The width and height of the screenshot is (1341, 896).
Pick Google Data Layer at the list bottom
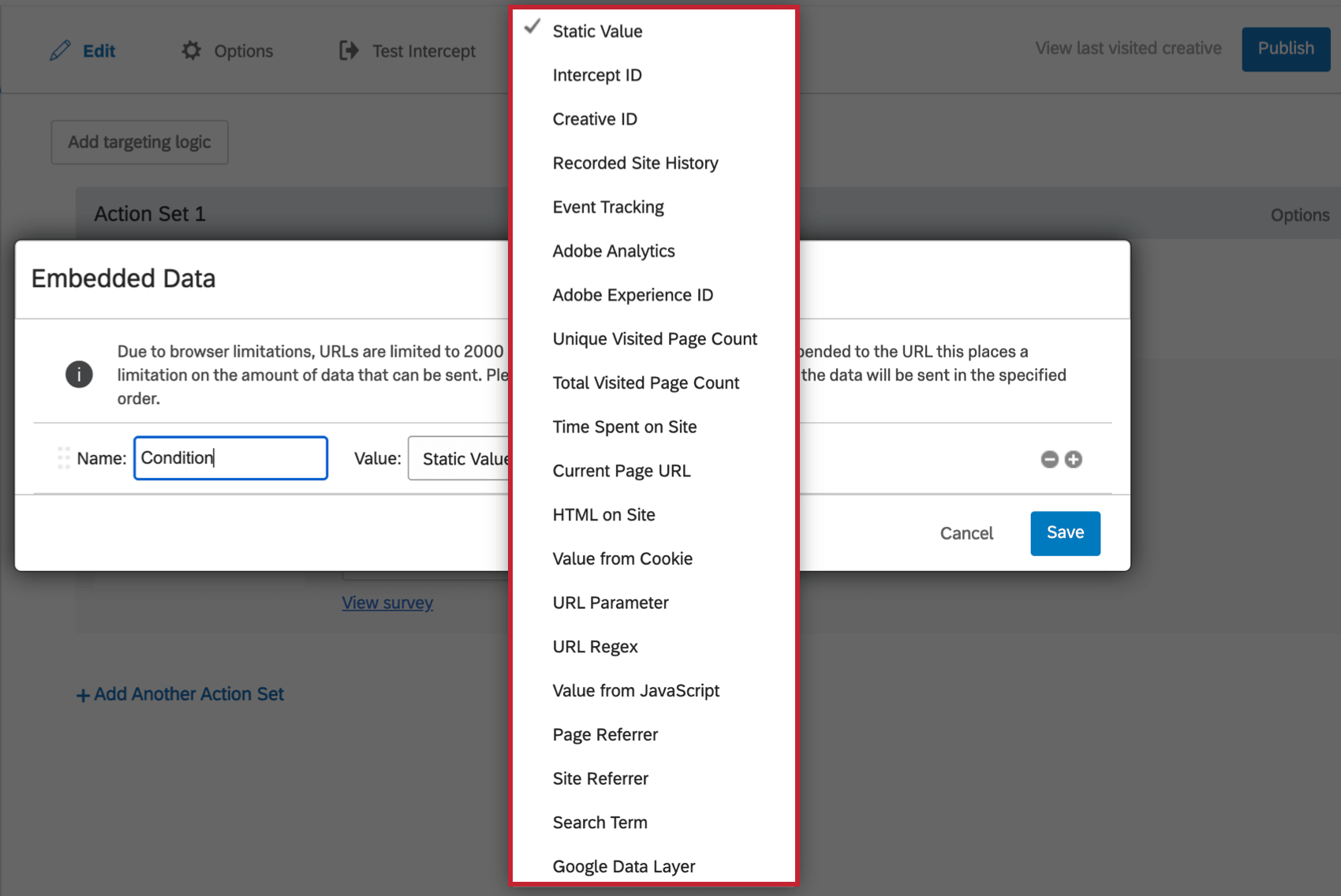624,866
